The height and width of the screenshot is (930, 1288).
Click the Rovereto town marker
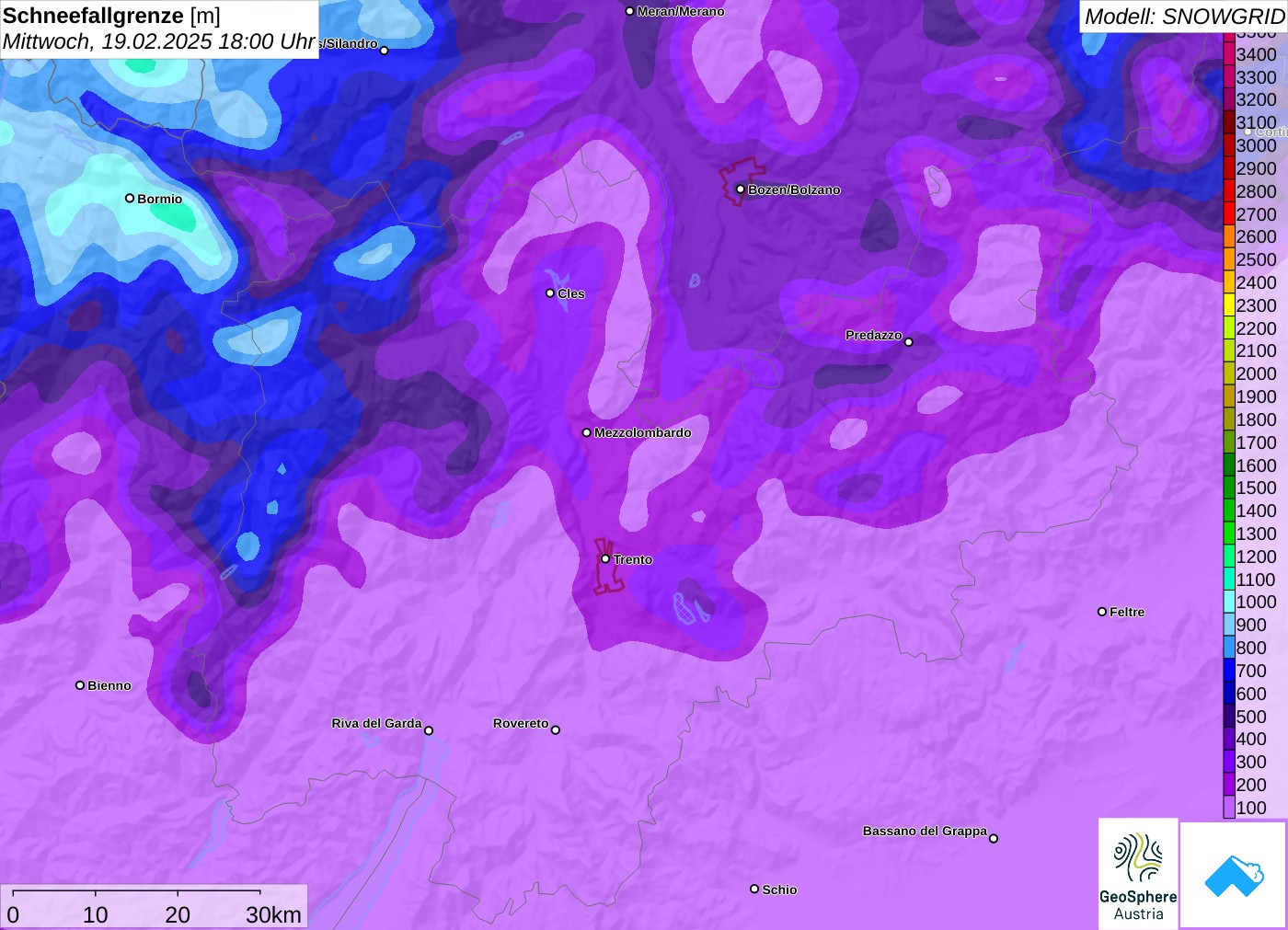556,729
